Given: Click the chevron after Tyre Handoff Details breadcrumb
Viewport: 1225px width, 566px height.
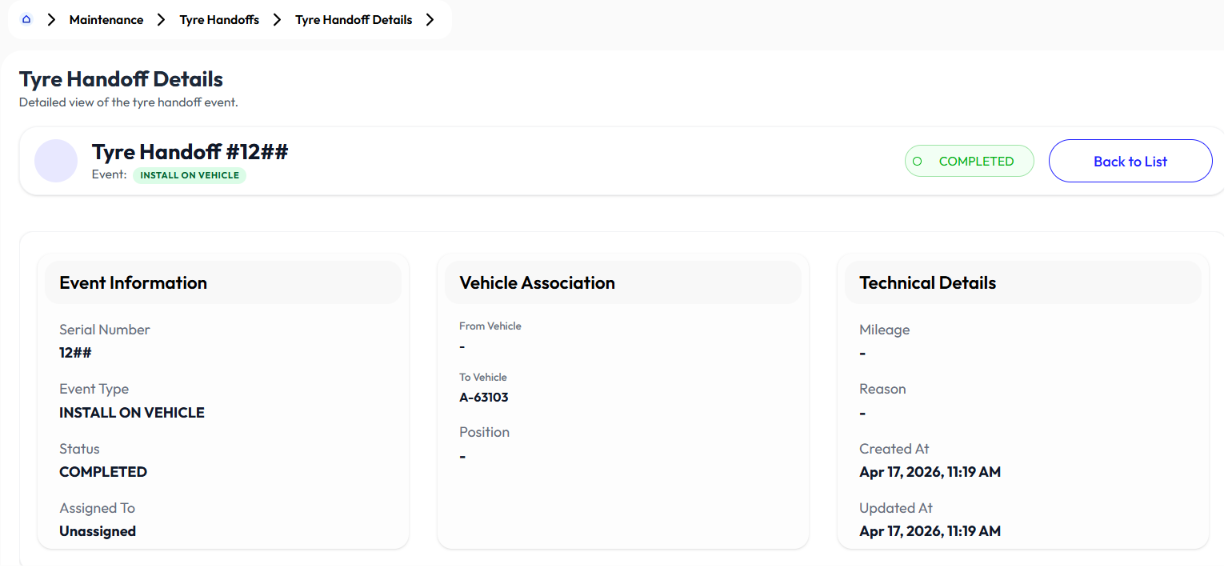Looking at the screenshot, I should click(430, 20).
